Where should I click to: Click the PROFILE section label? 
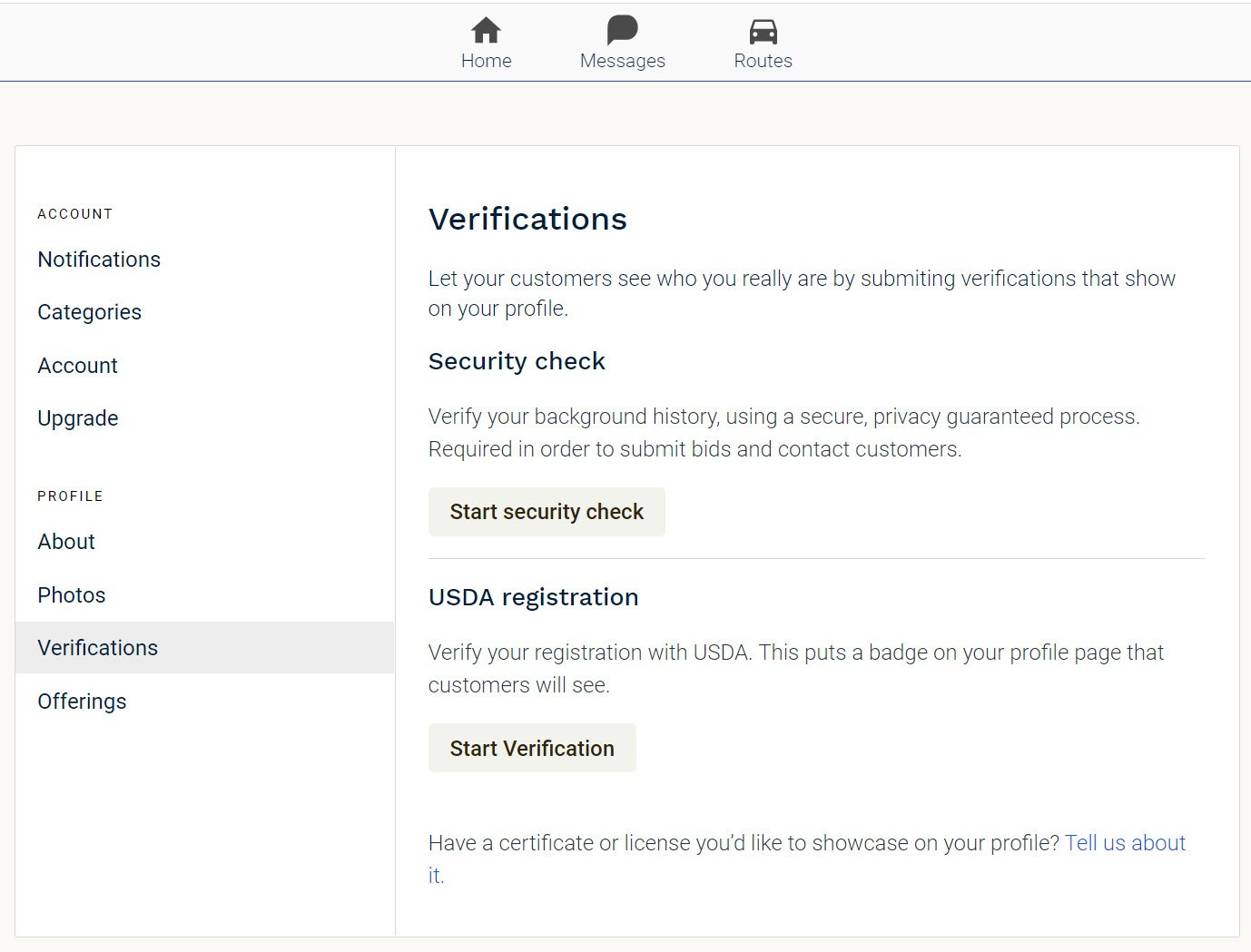click(x=70, y=496)
